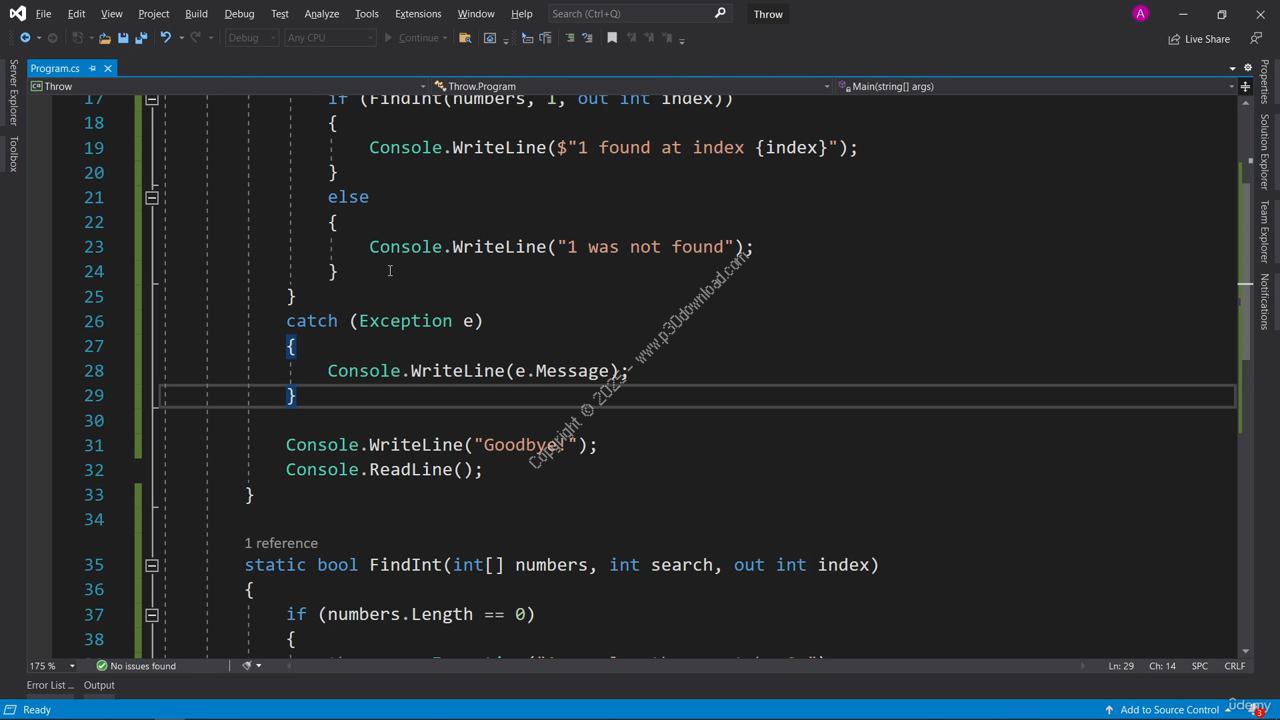The height and width of the screenshot is (720, 1280).
Task: Click the code cleanup broom icon
Action: click(246, 665)
